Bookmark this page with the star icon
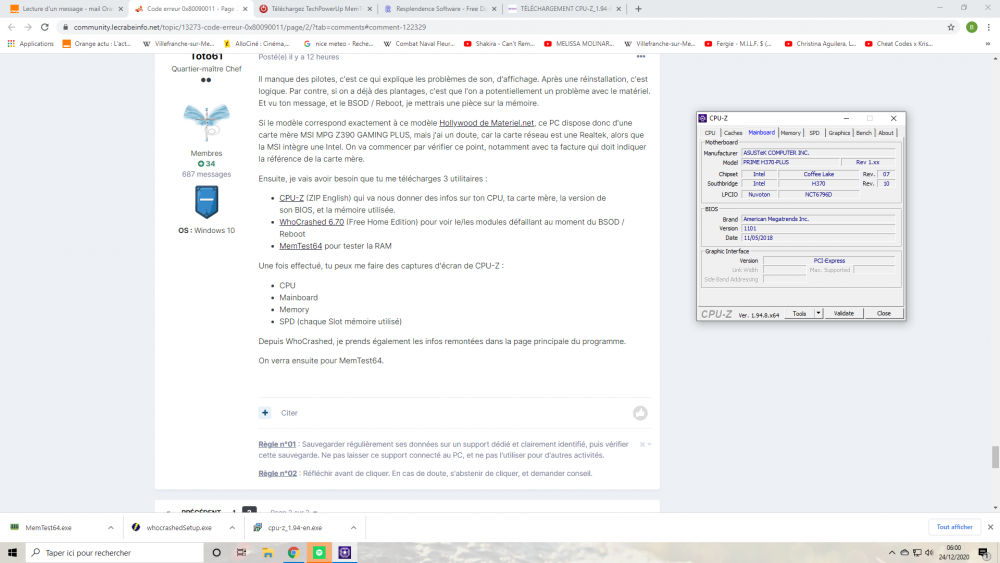 (x=951, y=27)
